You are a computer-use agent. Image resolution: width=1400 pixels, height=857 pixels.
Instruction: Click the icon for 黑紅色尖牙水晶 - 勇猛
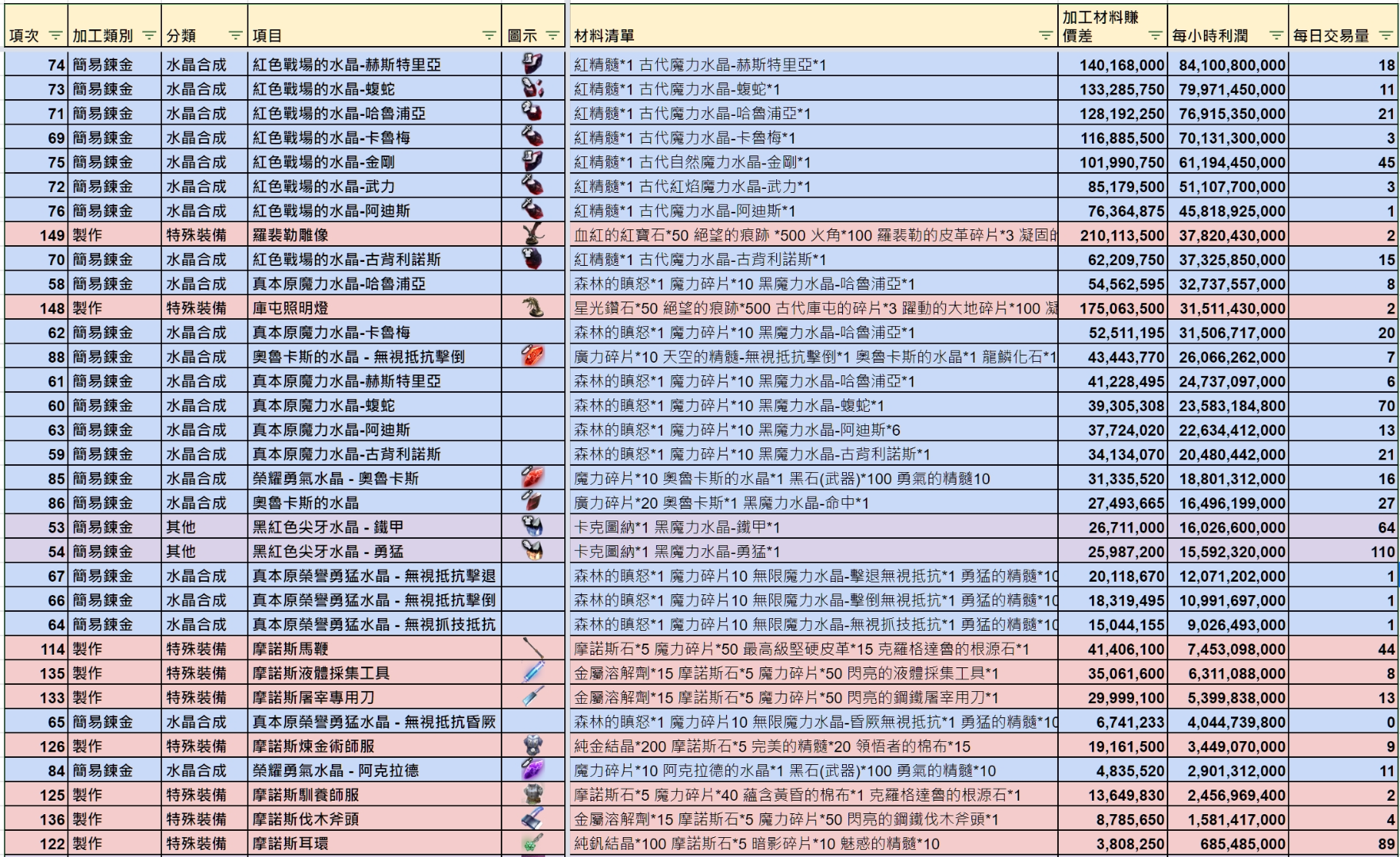(533, 551)
